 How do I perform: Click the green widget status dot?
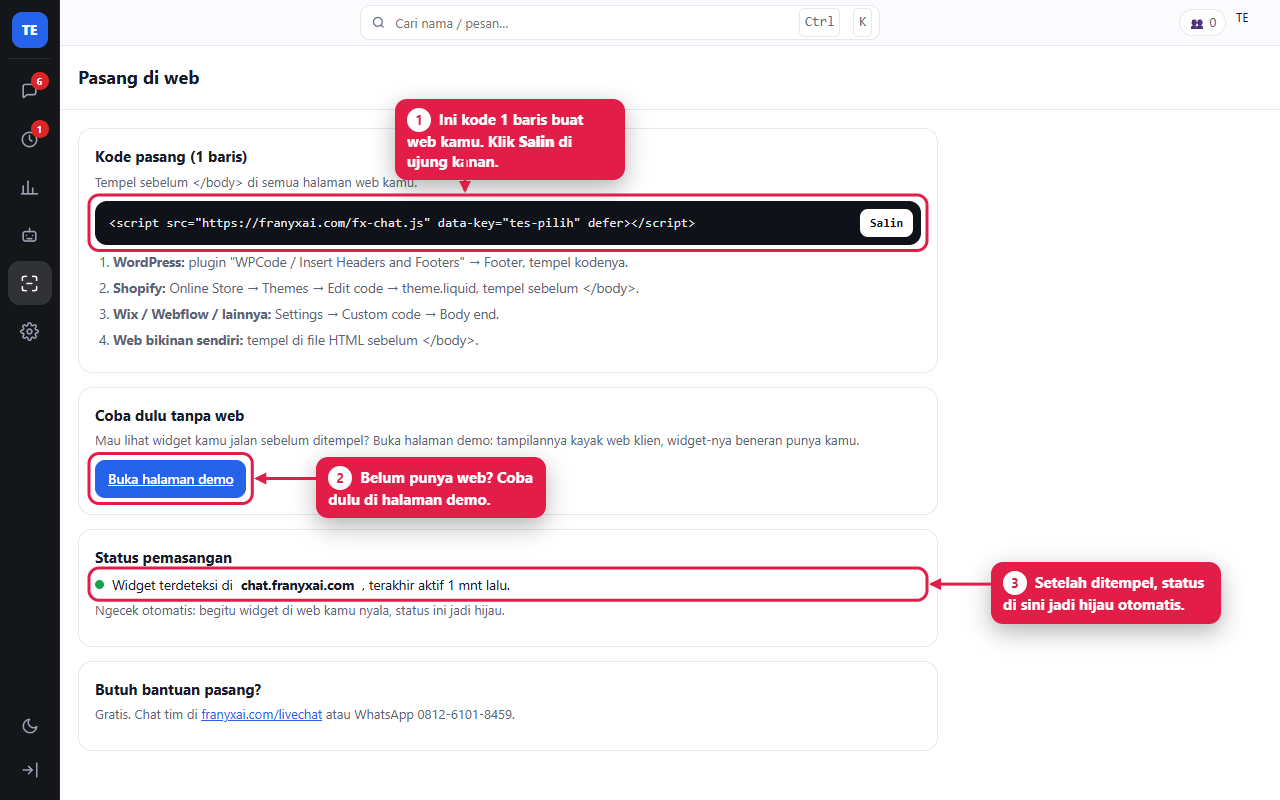[100, 584]
